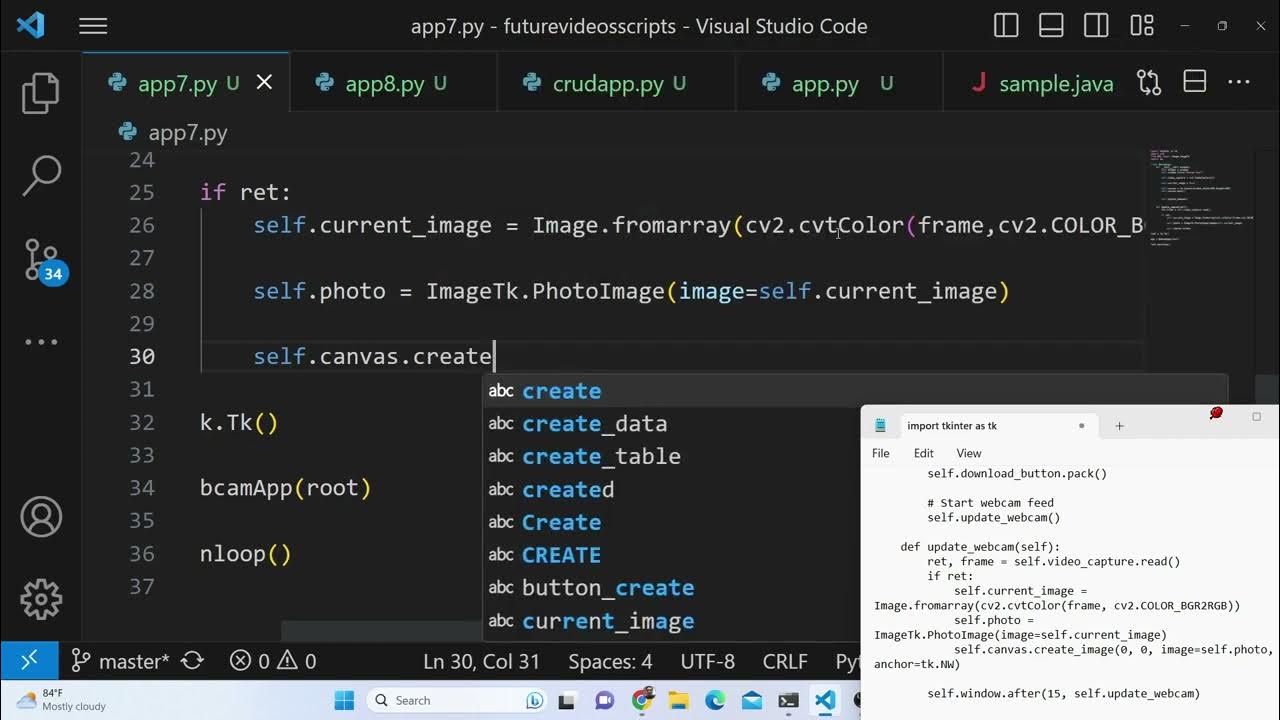
Task: Click the Open Changes compare icon
Action: tap(1149, 83)
